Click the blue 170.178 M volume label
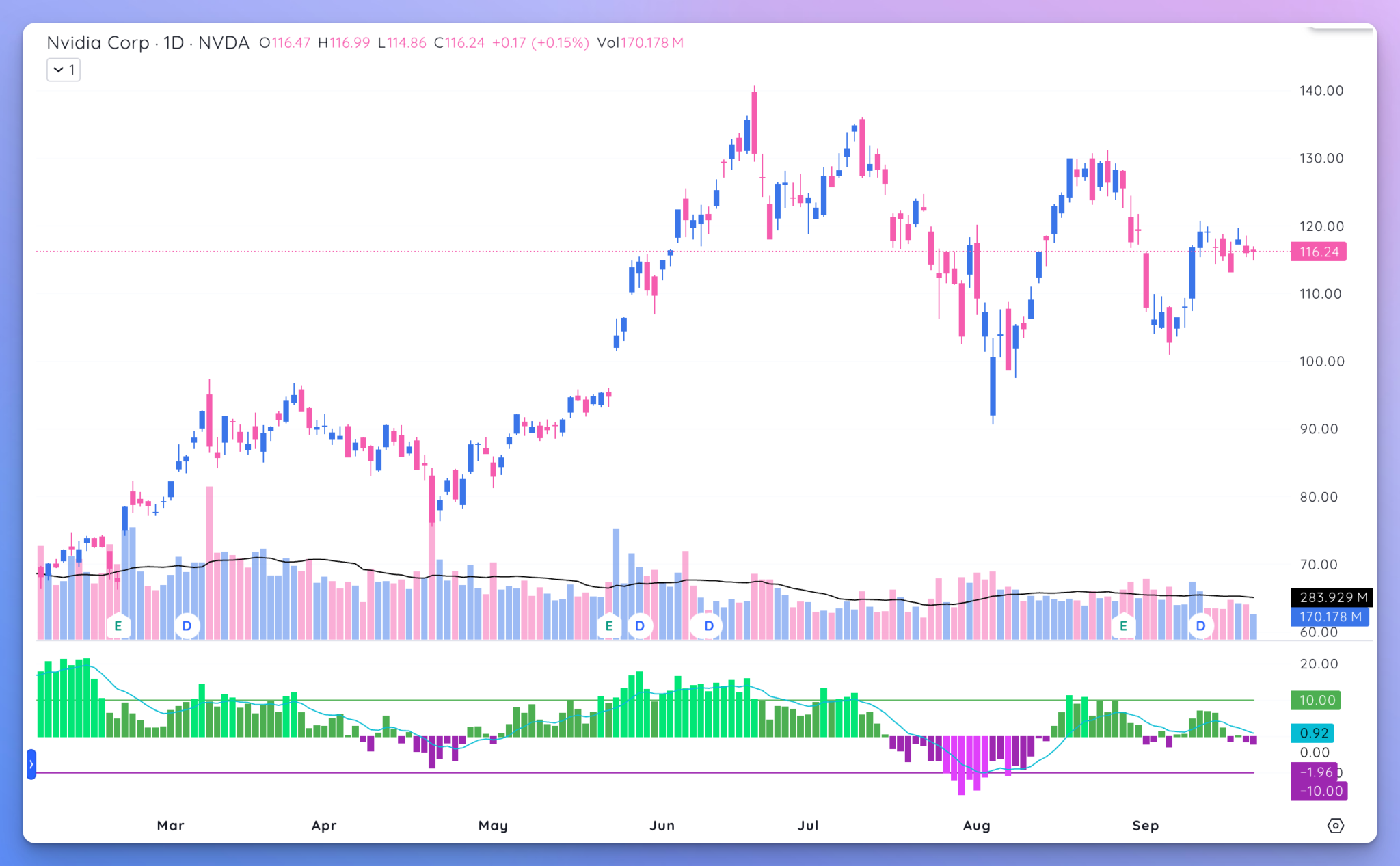This screenshot has height=866, width=1400. pos(1329,617)
